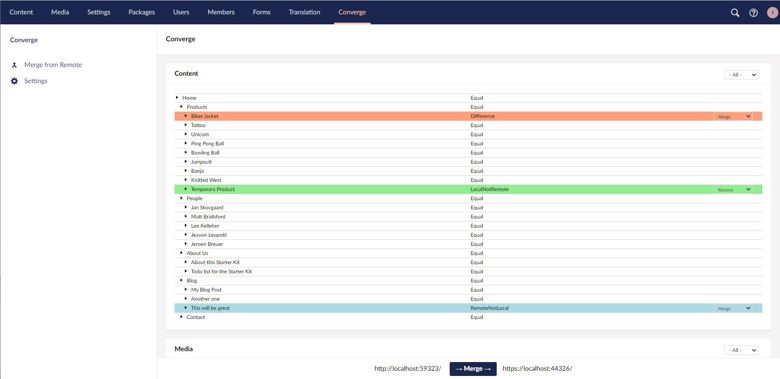
Task: Expand the Products tree arrow
Action: (x=182, y=107)
